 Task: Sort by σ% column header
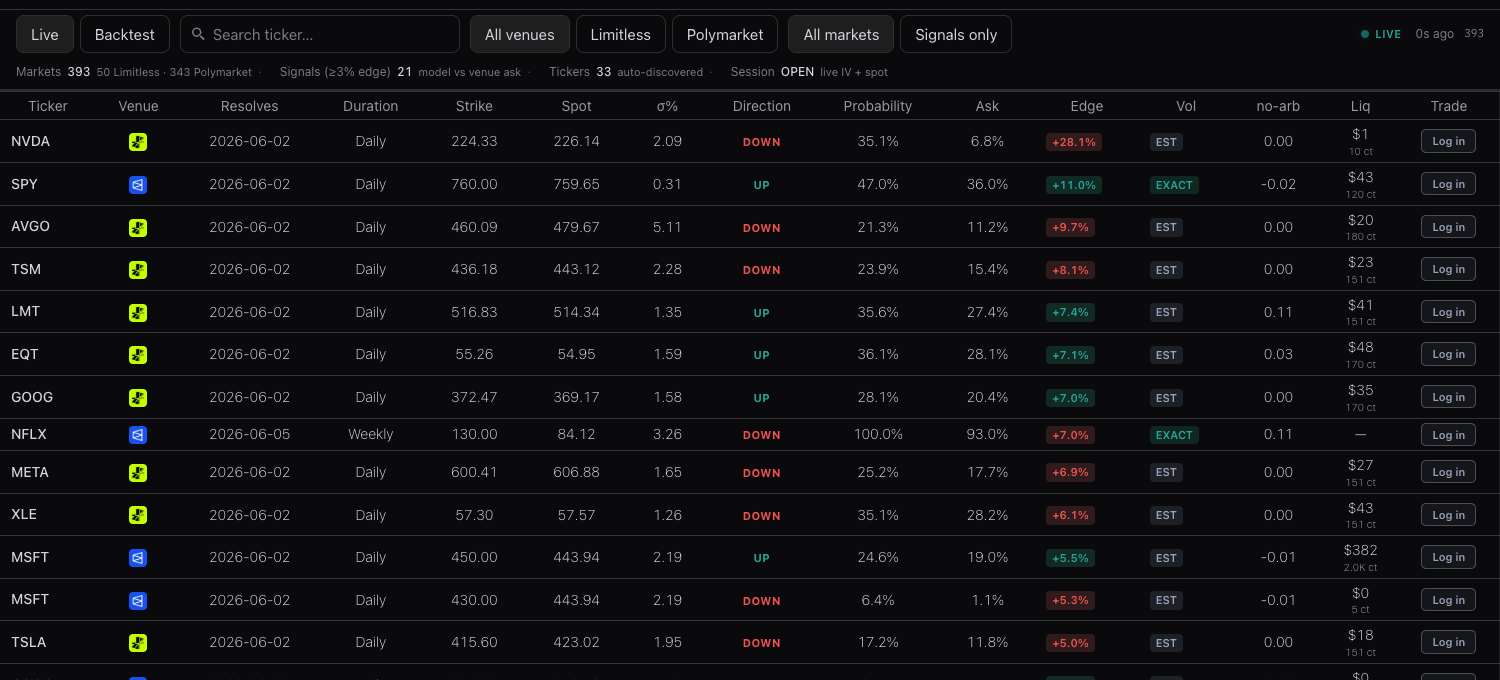(667, 106)
